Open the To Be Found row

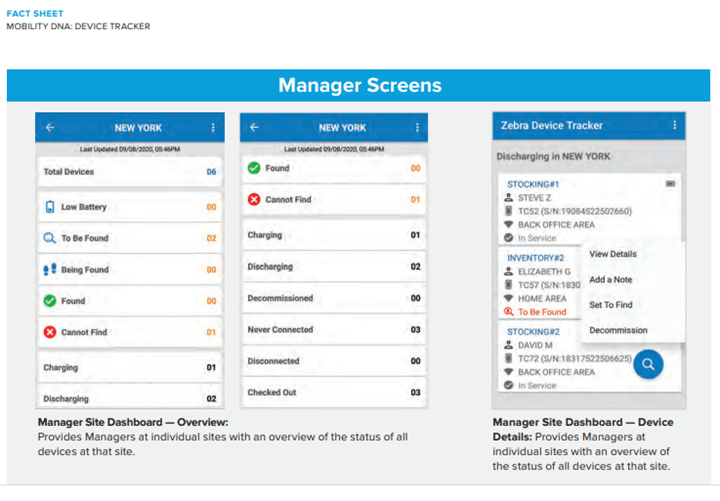click(130, 238)
